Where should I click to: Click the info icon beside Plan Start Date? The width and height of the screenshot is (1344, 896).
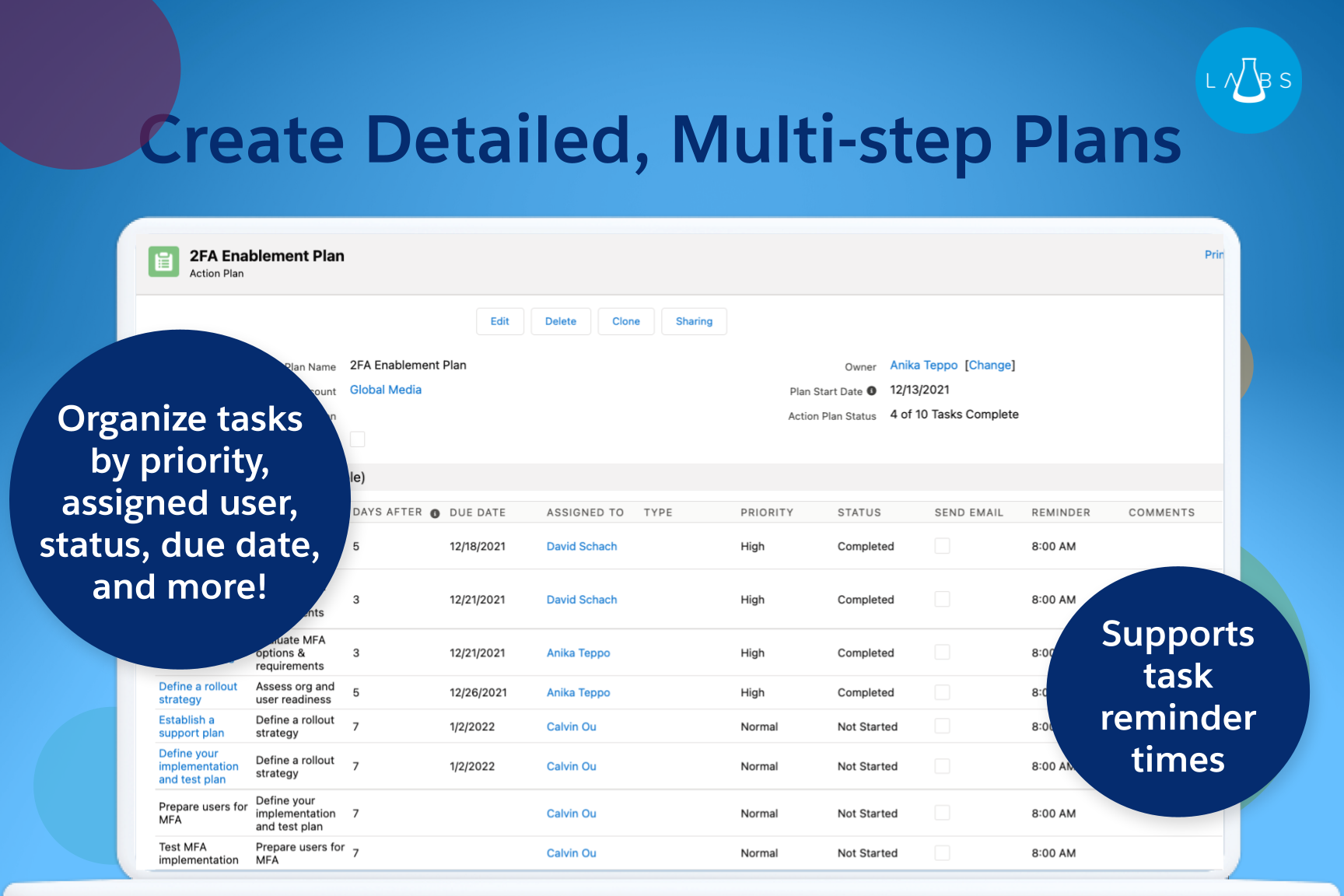click(873, 391)
